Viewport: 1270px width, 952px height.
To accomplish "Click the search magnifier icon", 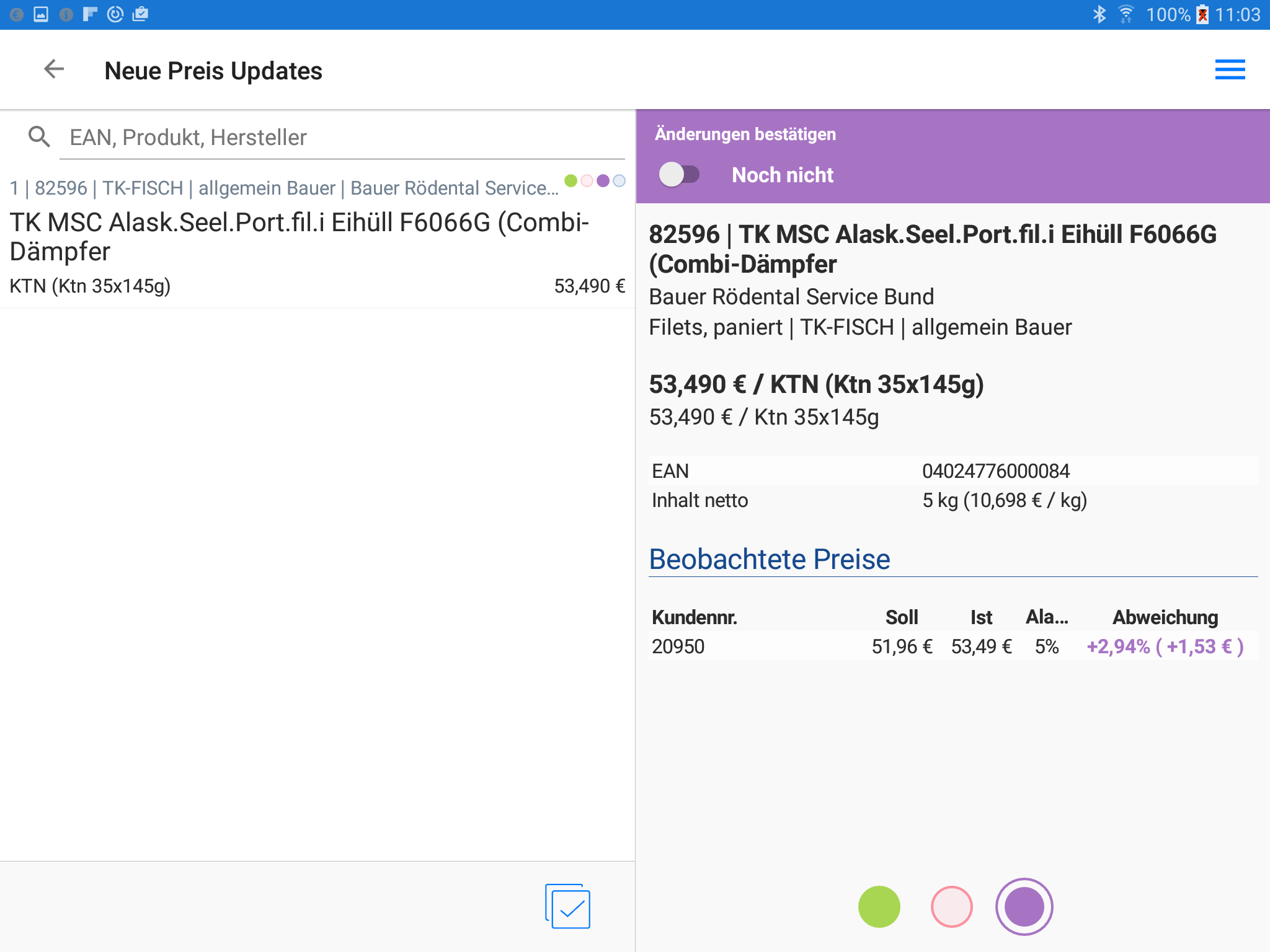I will tap(39, 136).
